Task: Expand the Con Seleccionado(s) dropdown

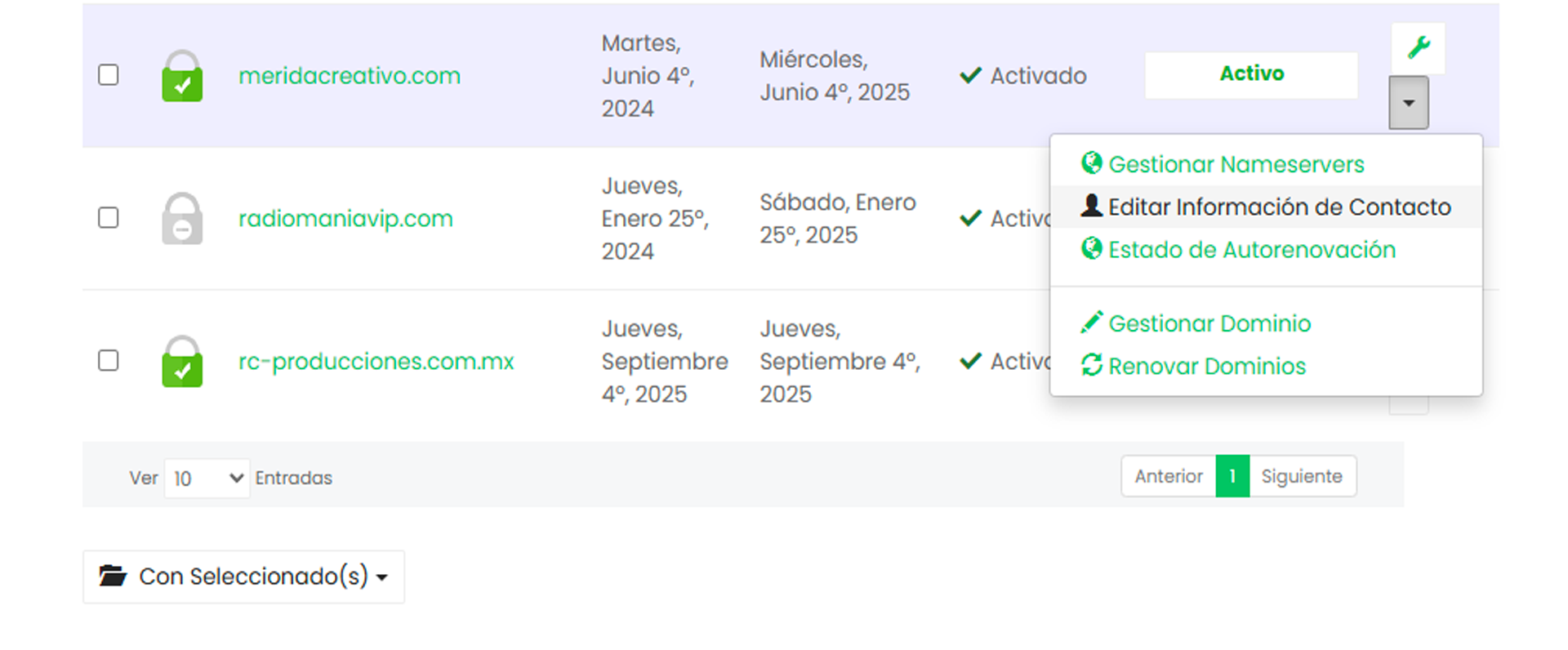Action: (243, 577)
